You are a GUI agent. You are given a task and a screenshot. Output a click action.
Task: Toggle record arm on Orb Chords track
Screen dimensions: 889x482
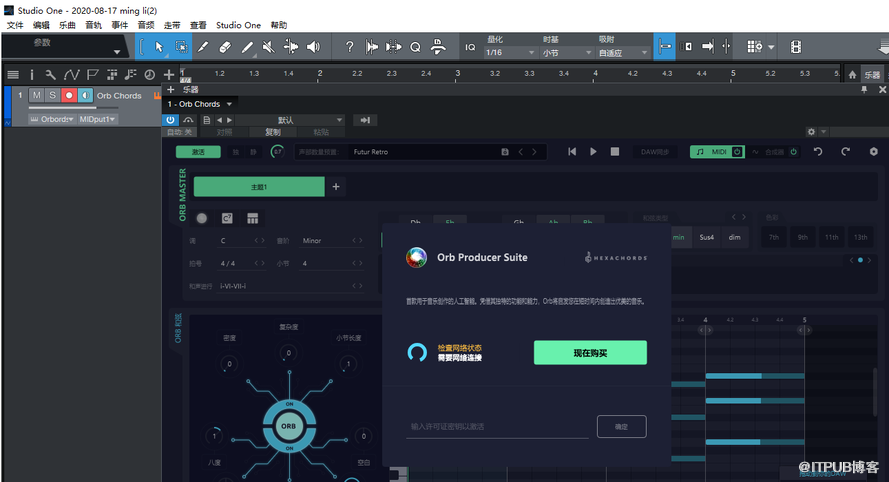[x=69, y=96]
